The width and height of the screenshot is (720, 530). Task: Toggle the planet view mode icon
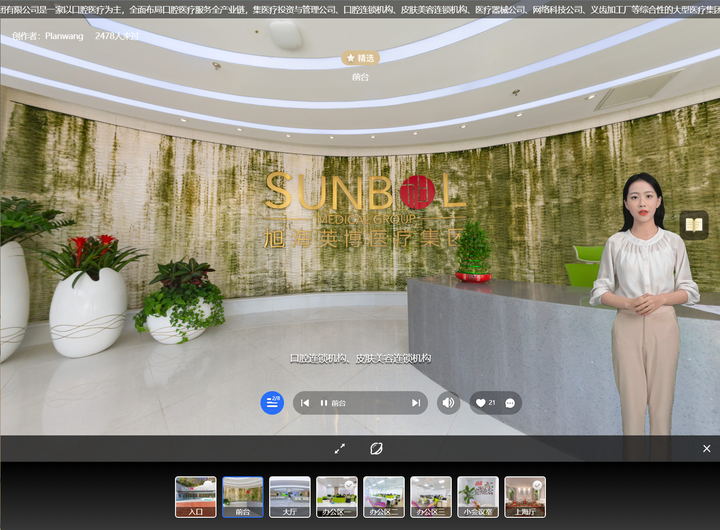tap(376, 449)
